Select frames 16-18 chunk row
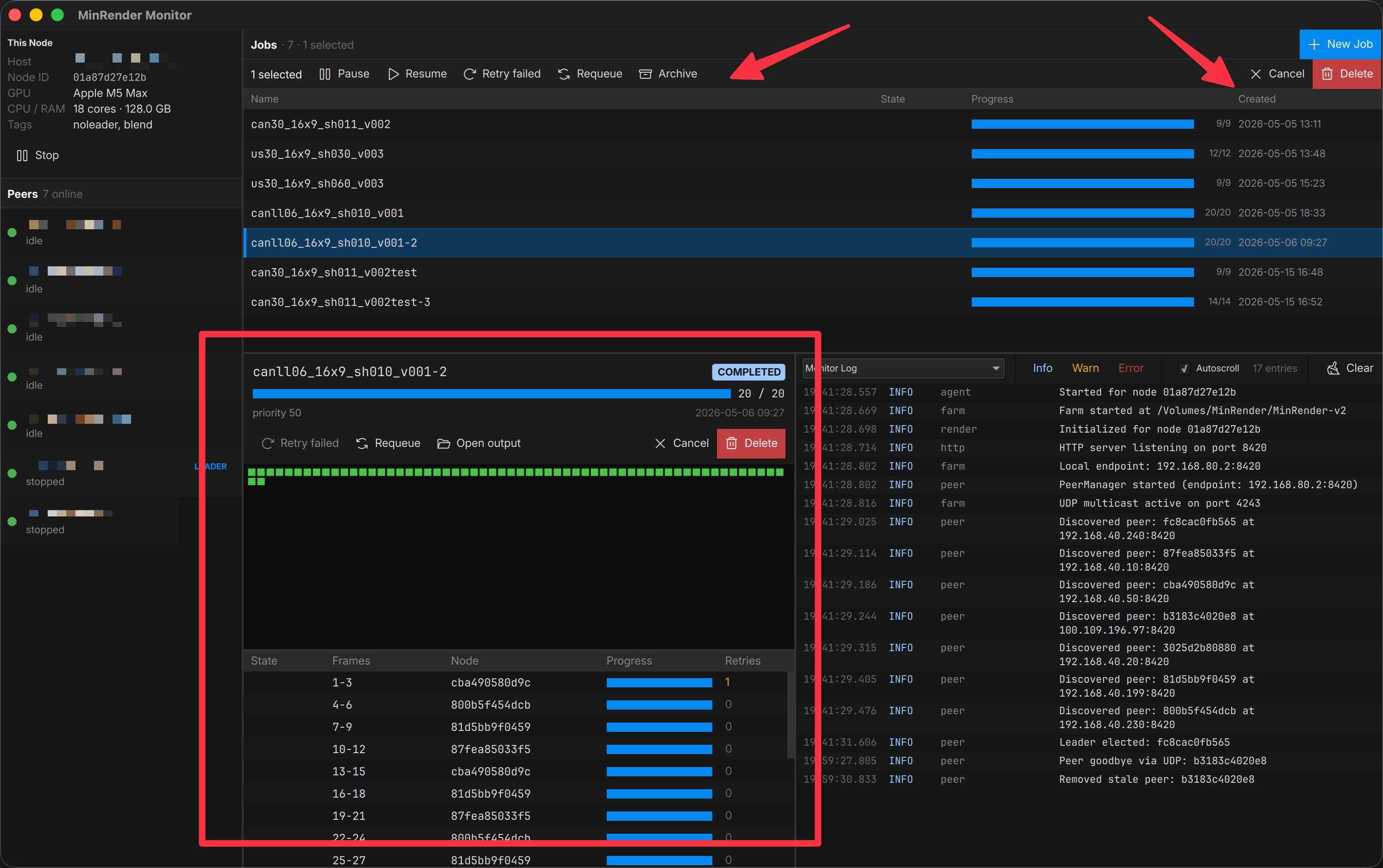 pyautogui.click(x=515, y=794)
